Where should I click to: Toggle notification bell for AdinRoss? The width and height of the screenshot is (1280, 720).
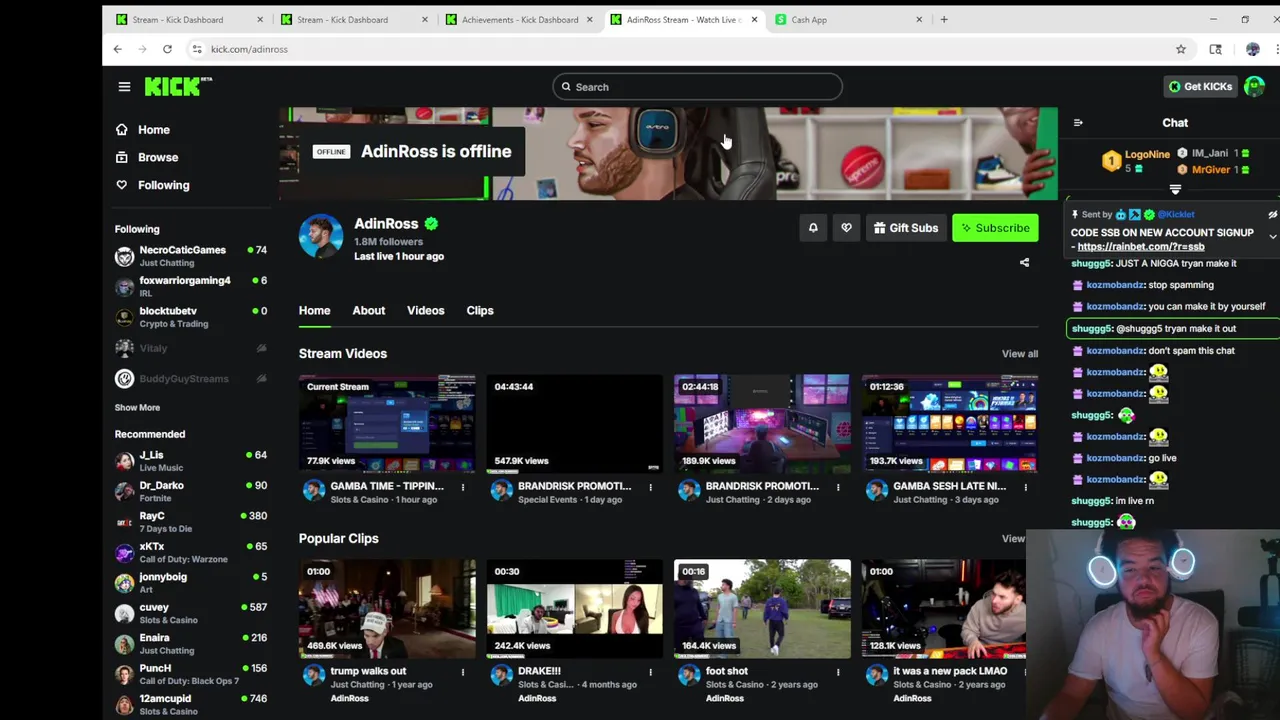point(813,228)
